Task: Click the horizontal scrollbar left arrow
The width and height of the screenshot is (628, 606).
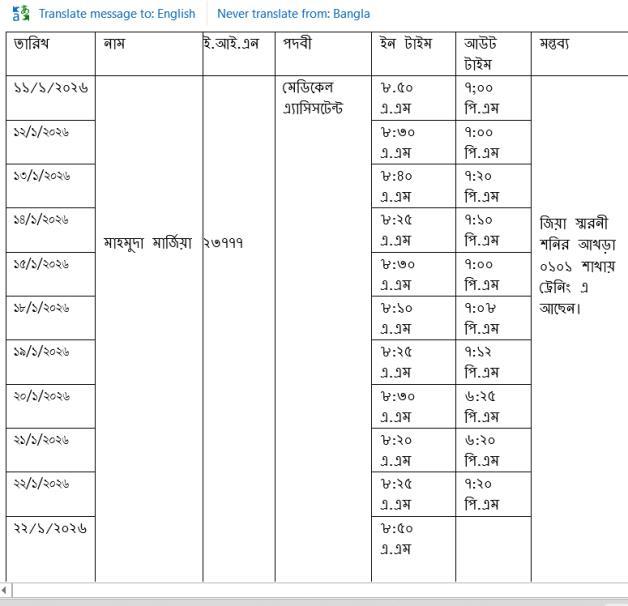Action: (6, 591)
